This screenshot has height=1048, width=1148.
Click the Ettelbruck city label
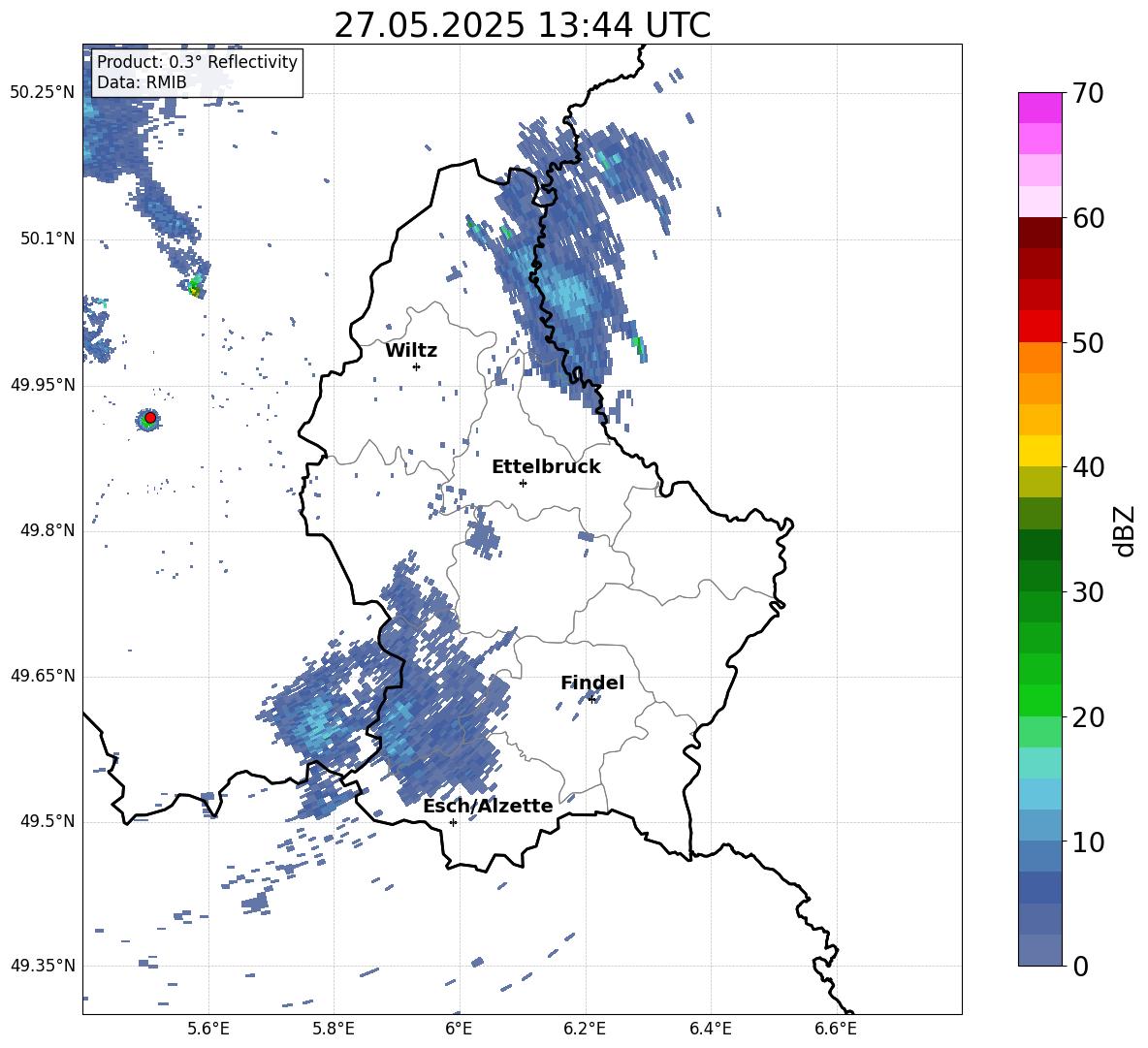546,467
